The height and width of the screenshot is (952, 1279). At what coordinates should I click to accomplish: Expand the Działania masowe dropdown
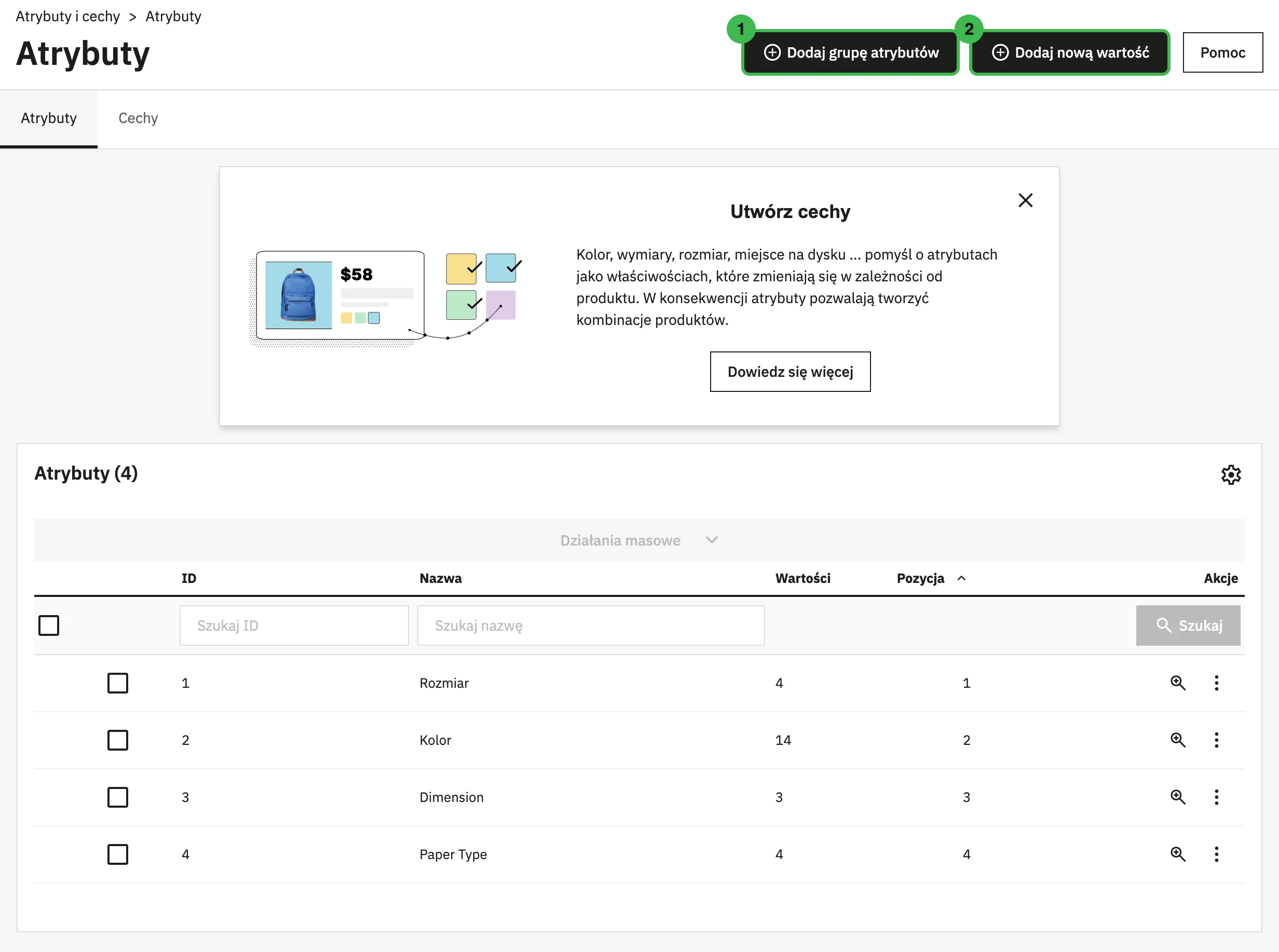[x=639, y=540]
